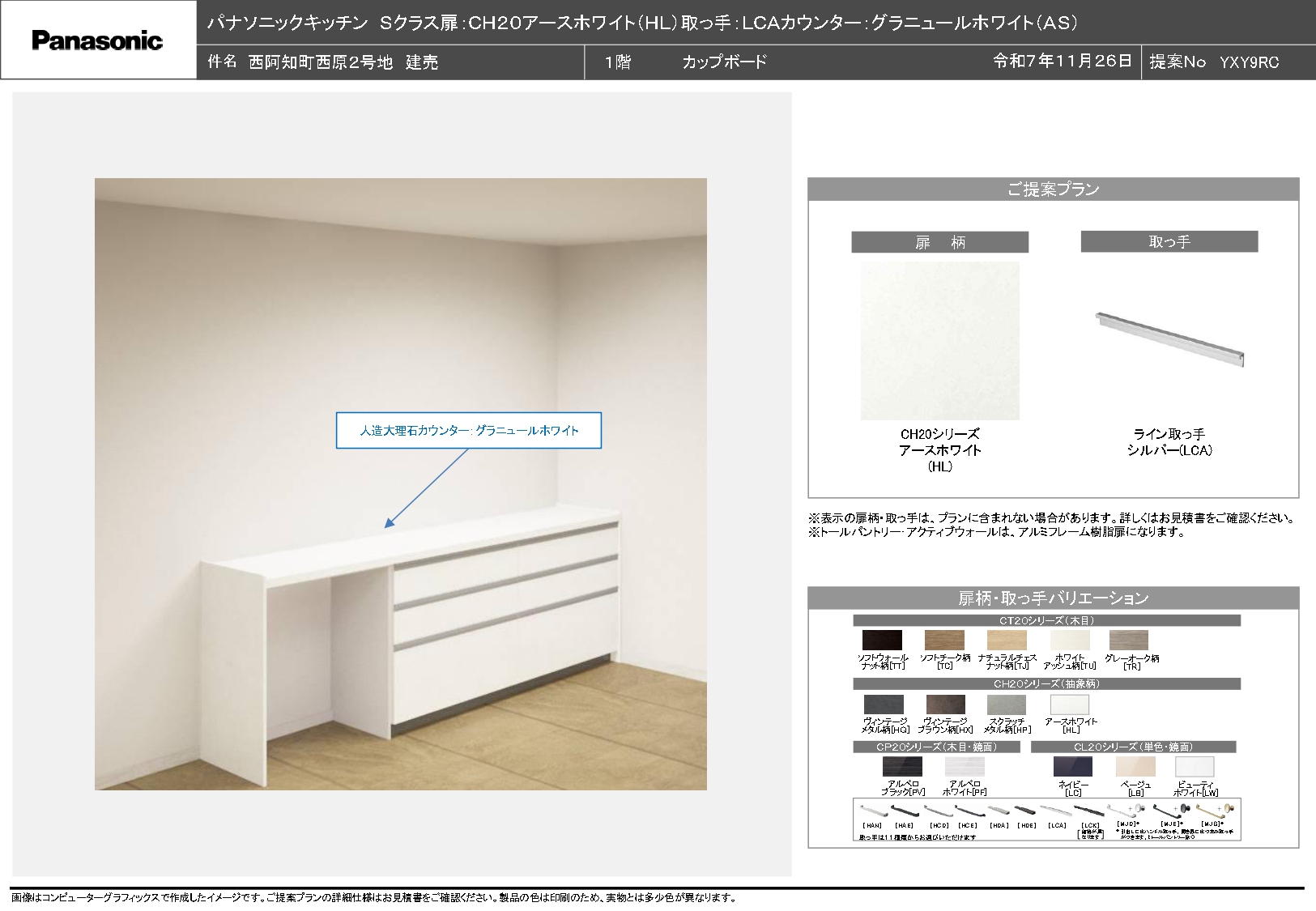Choose the Grey Oak [TR] swatch
1316x911 pixels.
click(x=1129, y=640)
